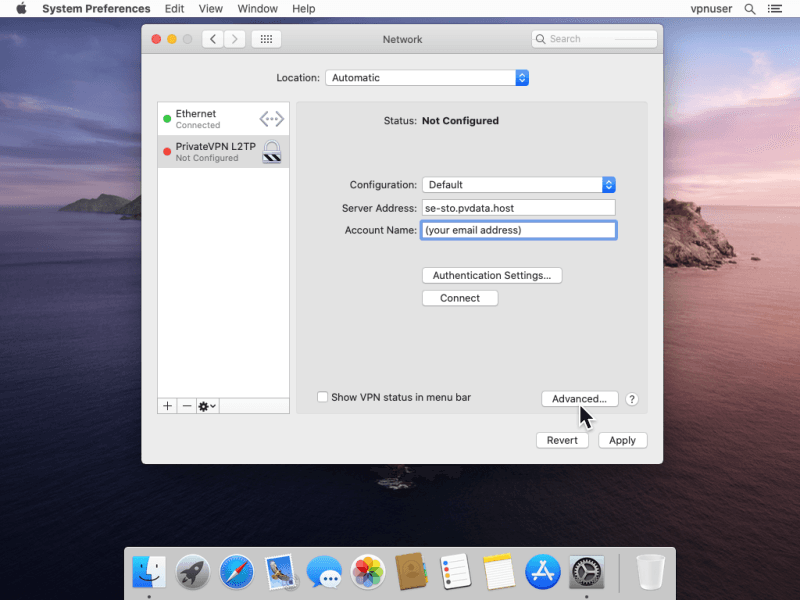Open the Window menu
800x600 pixels.
(258, 9)
